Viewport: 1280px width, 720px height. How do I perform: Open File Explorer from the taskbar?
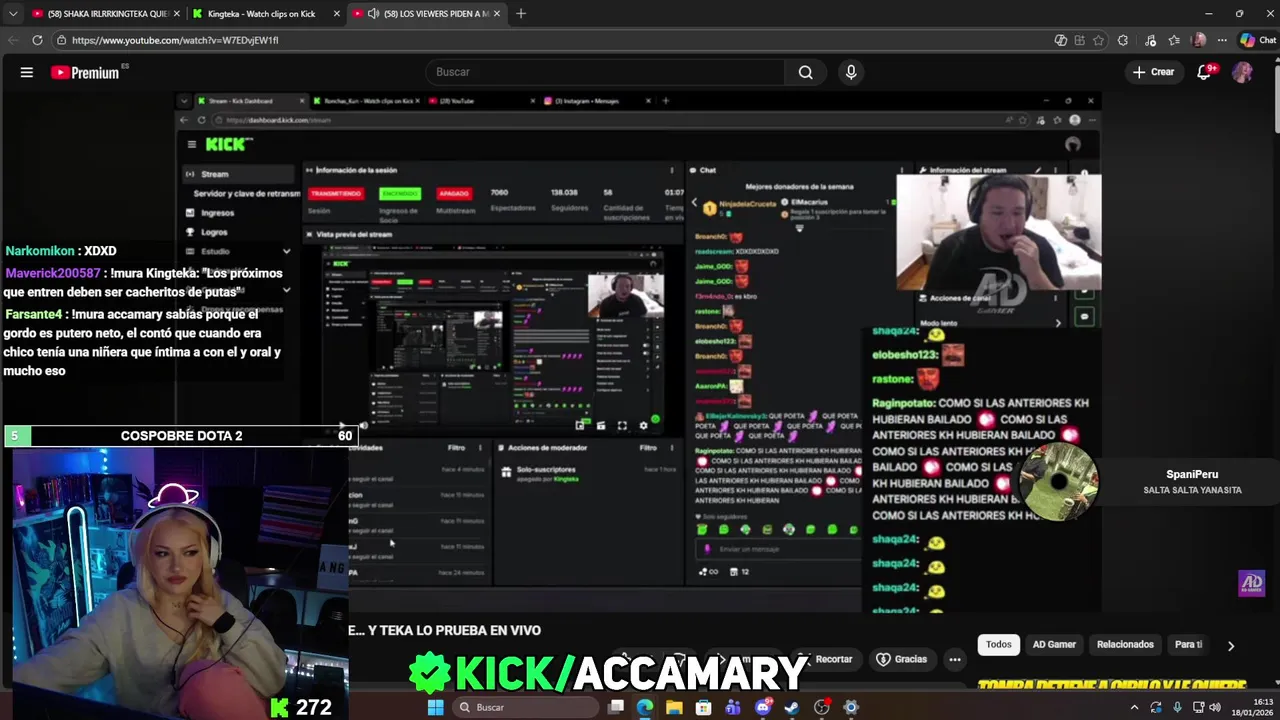tap(674, 707)
